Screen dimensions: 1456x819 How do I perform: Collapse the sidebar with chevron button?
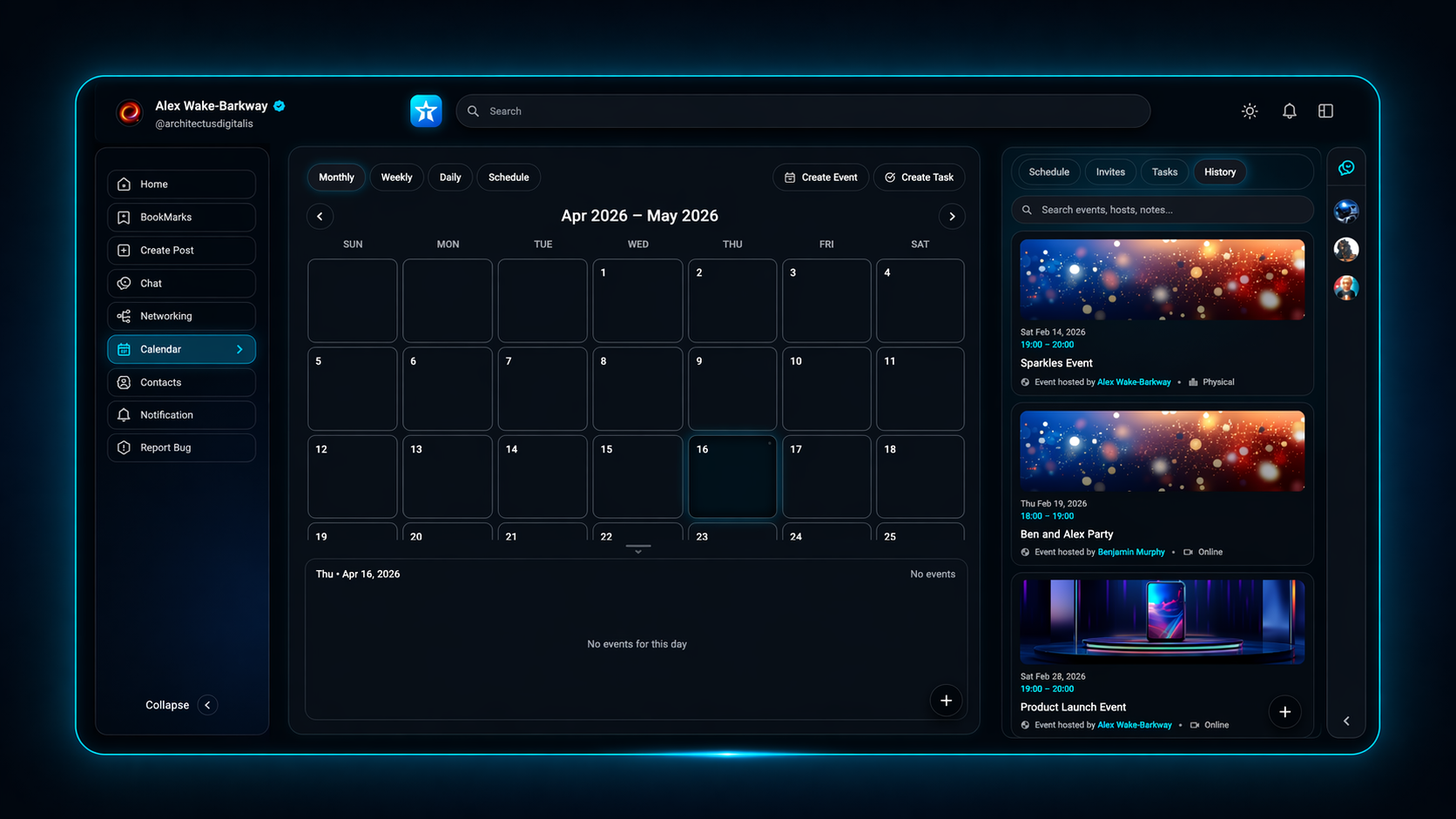pos(207,705)
